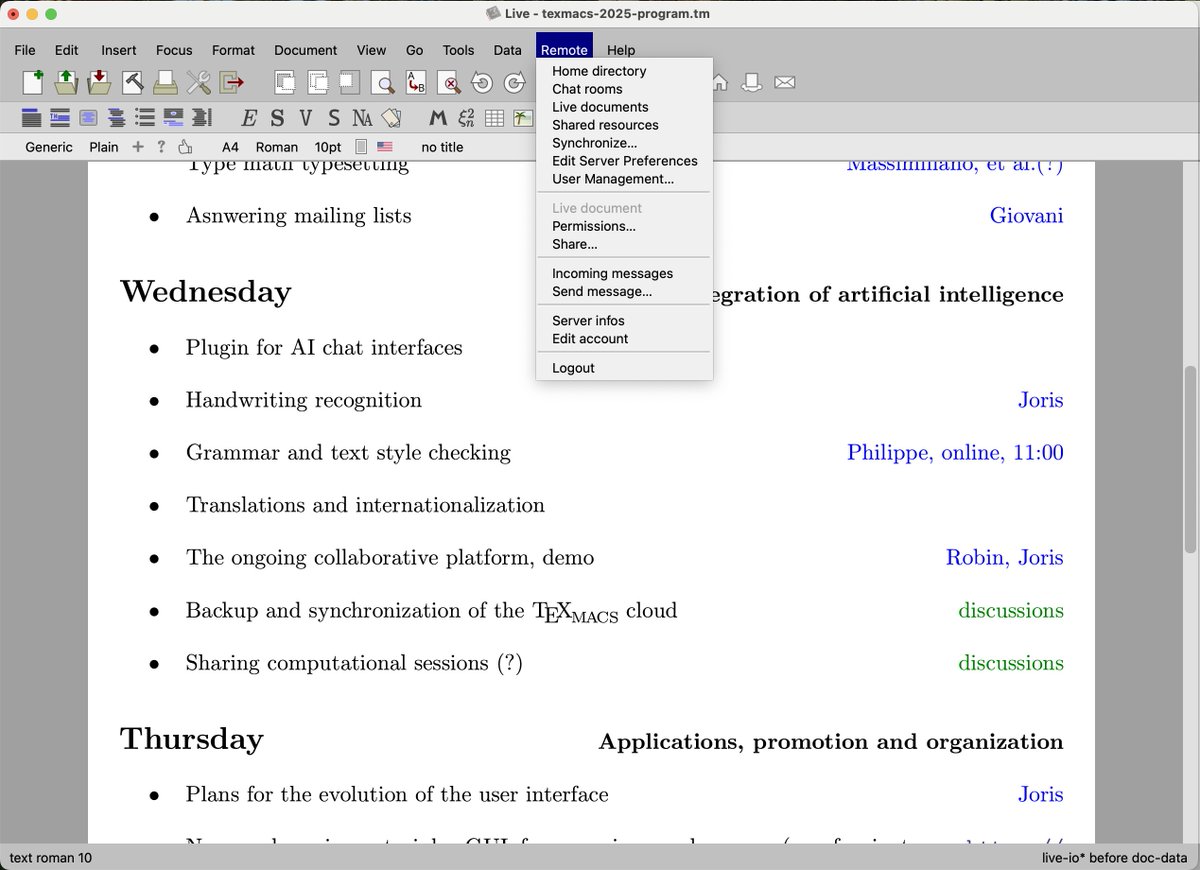Click the bold S strong icon
Screen dimensions: 1200x870
point(277,118)
